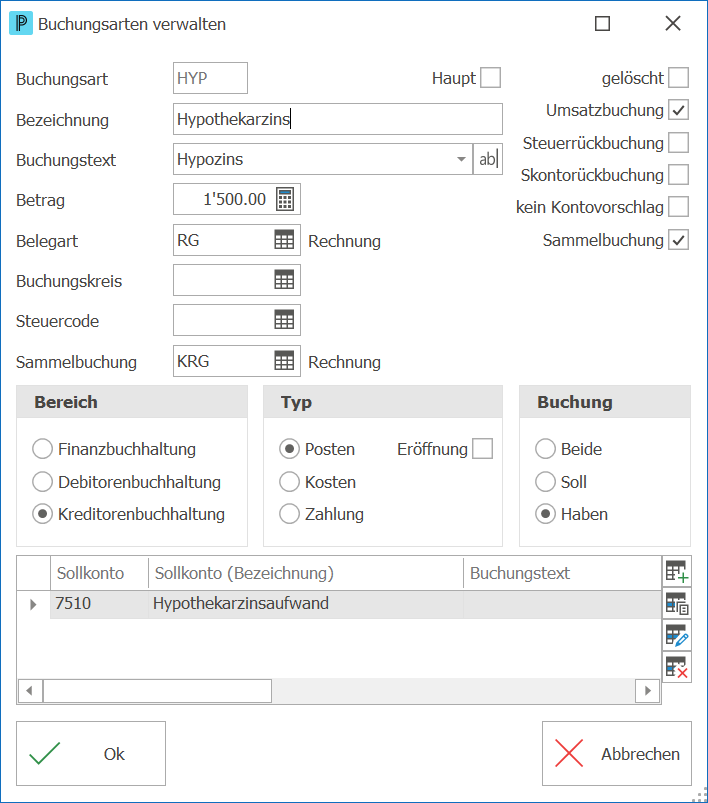Maximize the Buchungsarten verwalten window
Screen dimensions: 708x803
tap(602, 24)
